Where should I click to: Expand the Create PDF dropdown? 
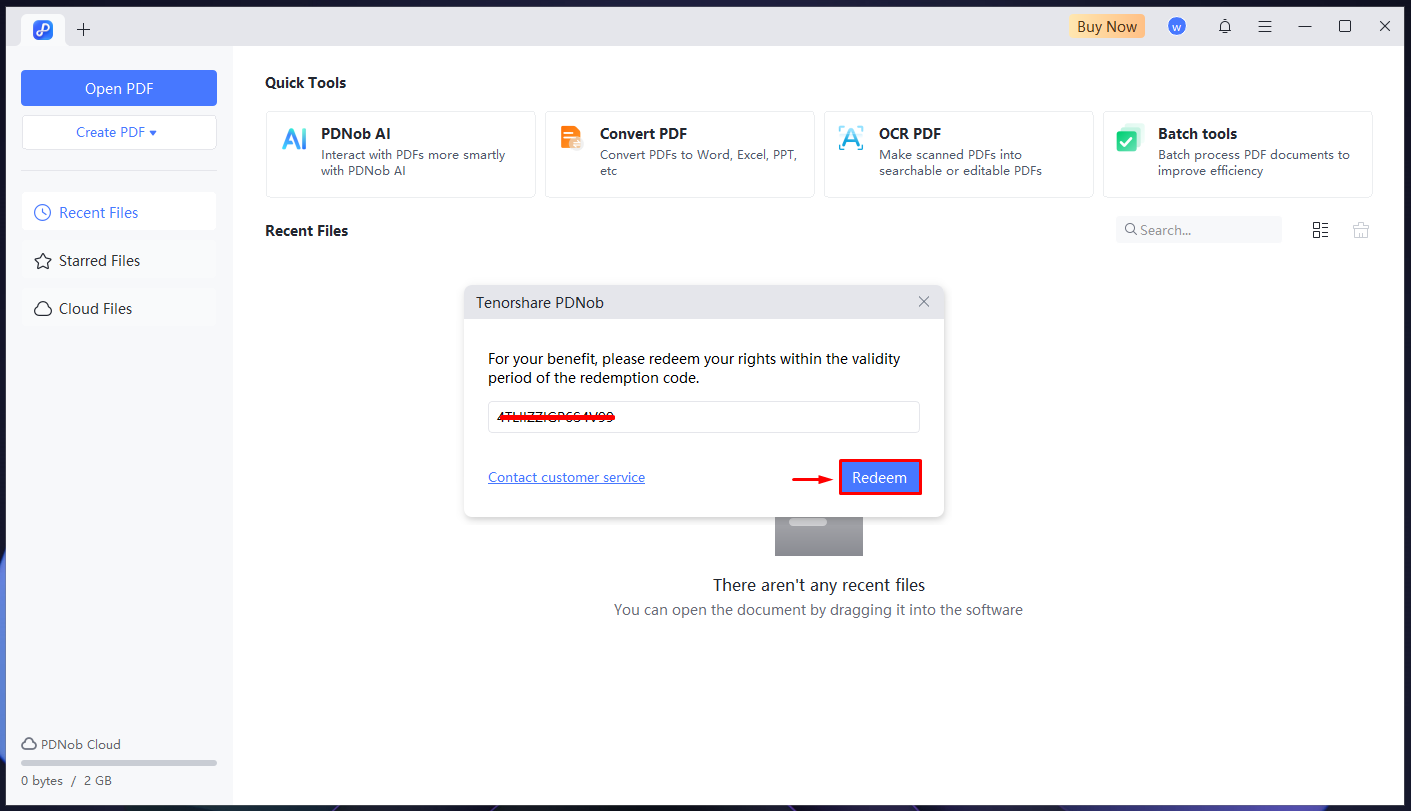(x=119, y=132)
